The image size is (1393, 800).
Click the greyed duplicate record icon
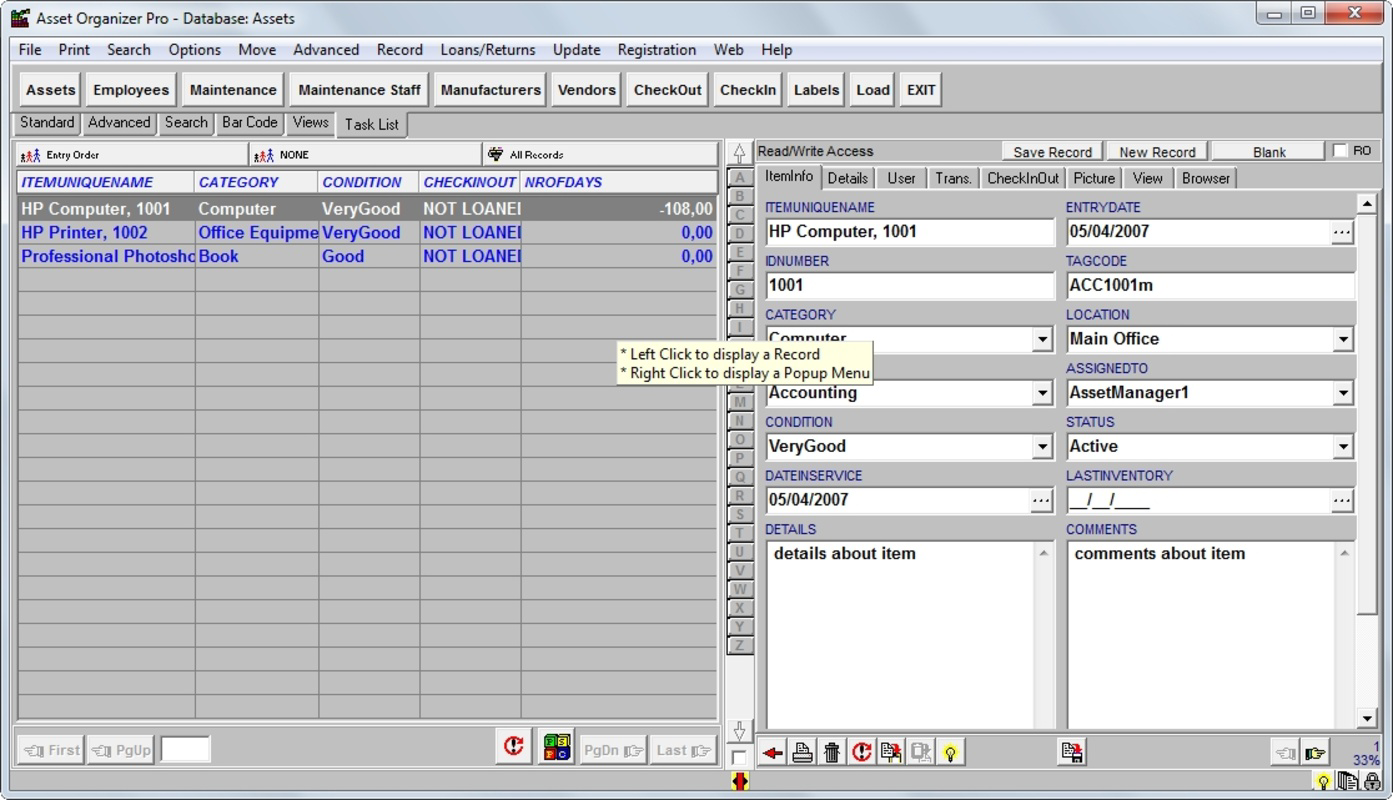(x=921, y=753)
